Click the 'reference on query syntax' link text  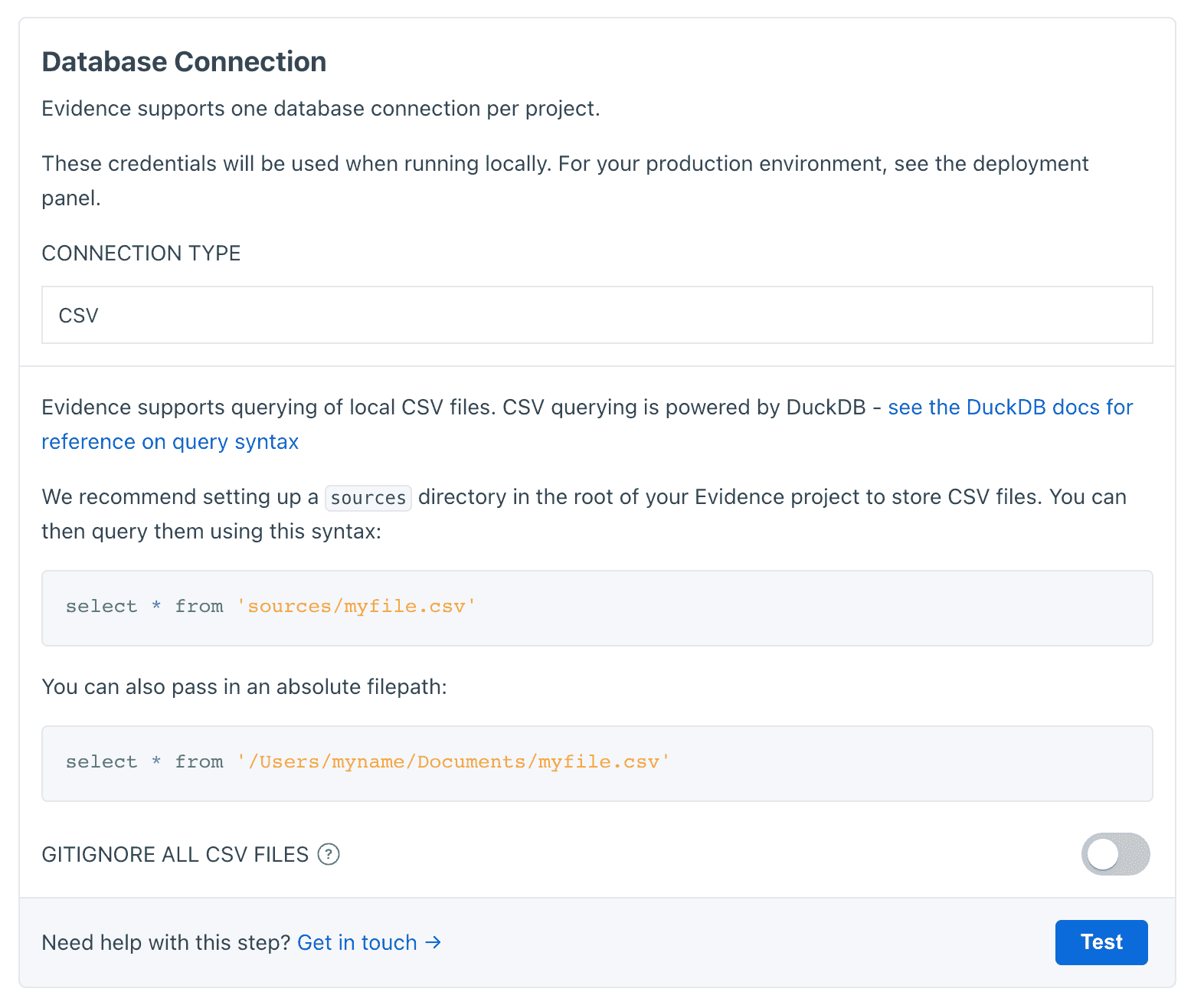tap(170, 442)
